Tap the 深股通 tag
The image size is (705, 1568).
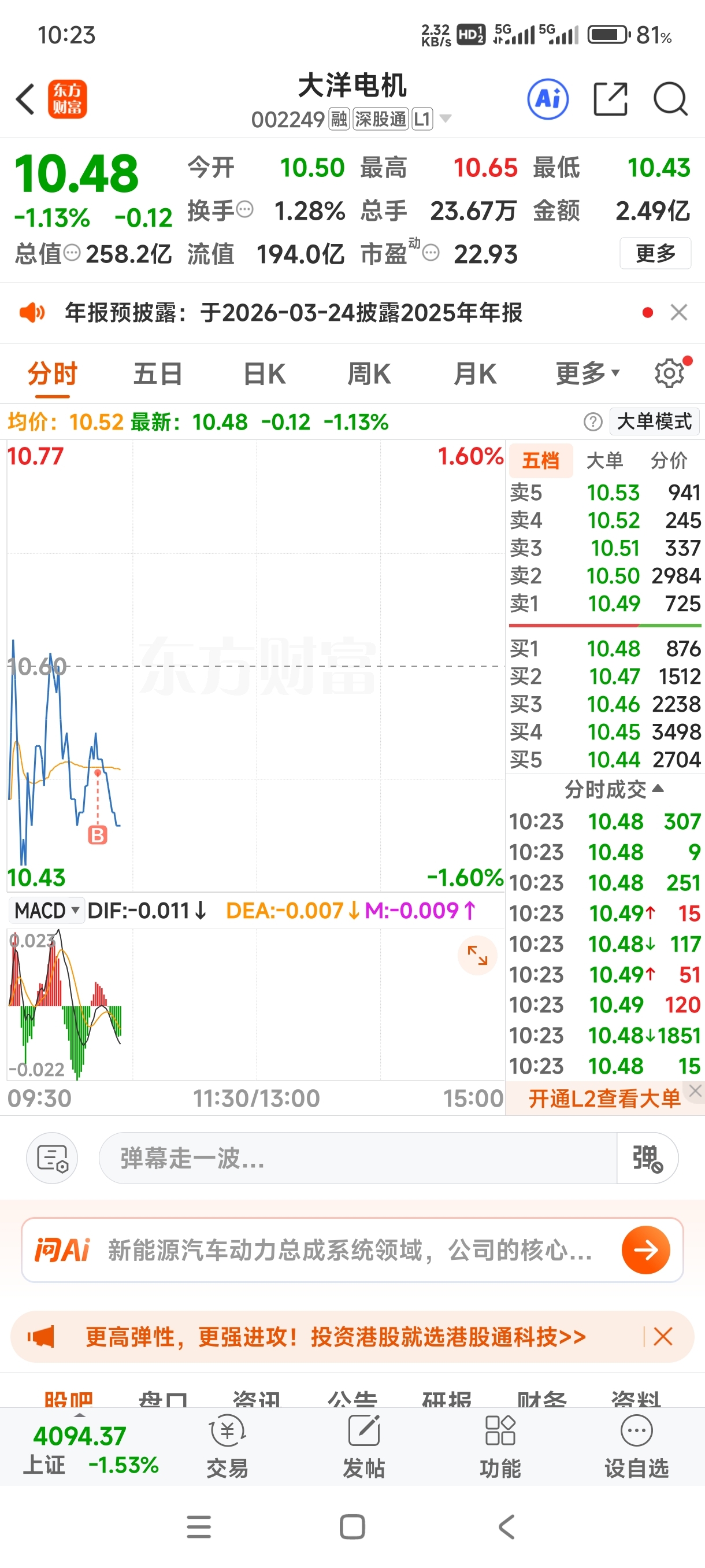click(380, 119)
